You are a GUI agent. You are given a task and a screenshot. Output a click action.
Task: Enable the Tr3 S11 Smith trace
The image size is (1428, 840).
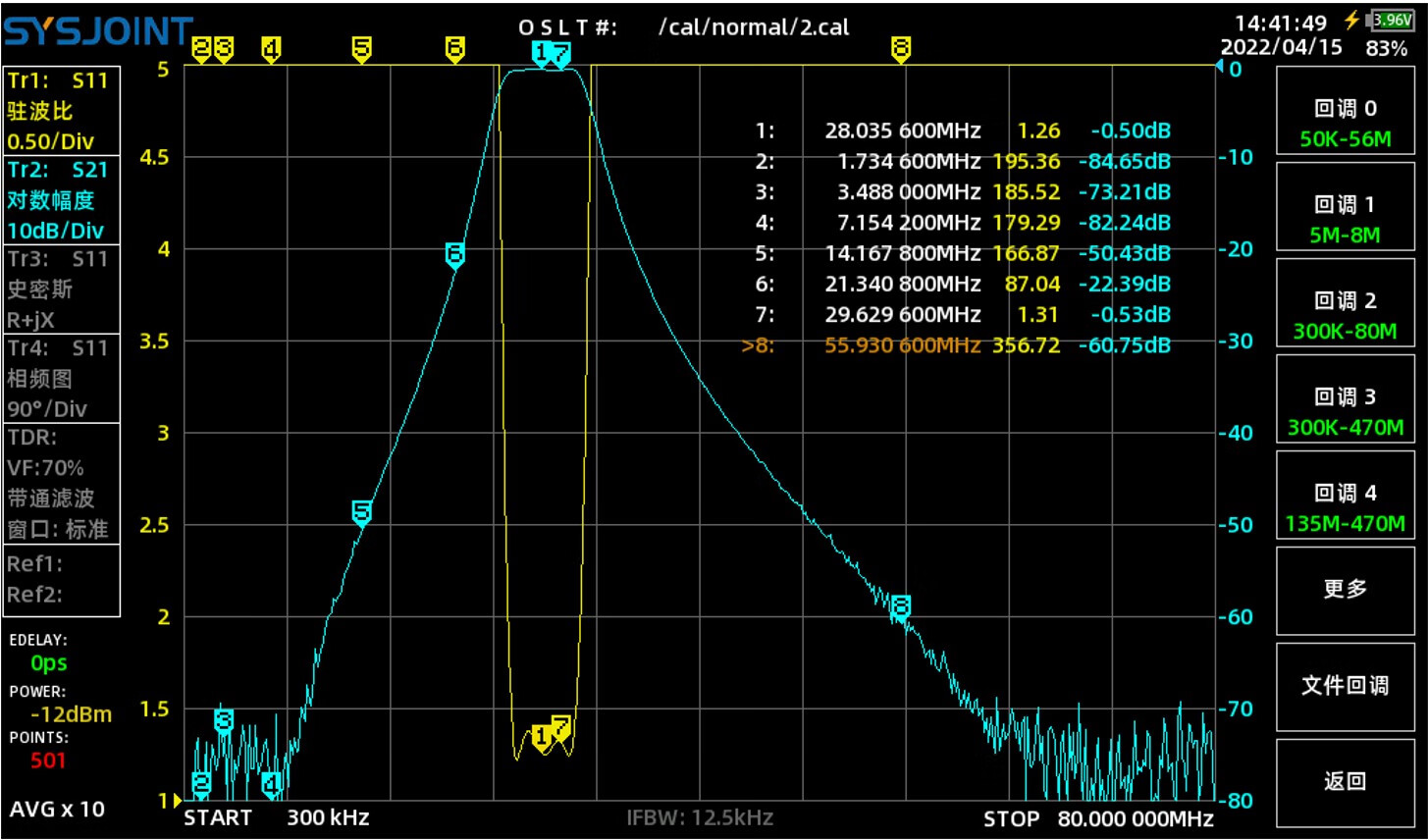pyautogui.click(x=62, y=289)
